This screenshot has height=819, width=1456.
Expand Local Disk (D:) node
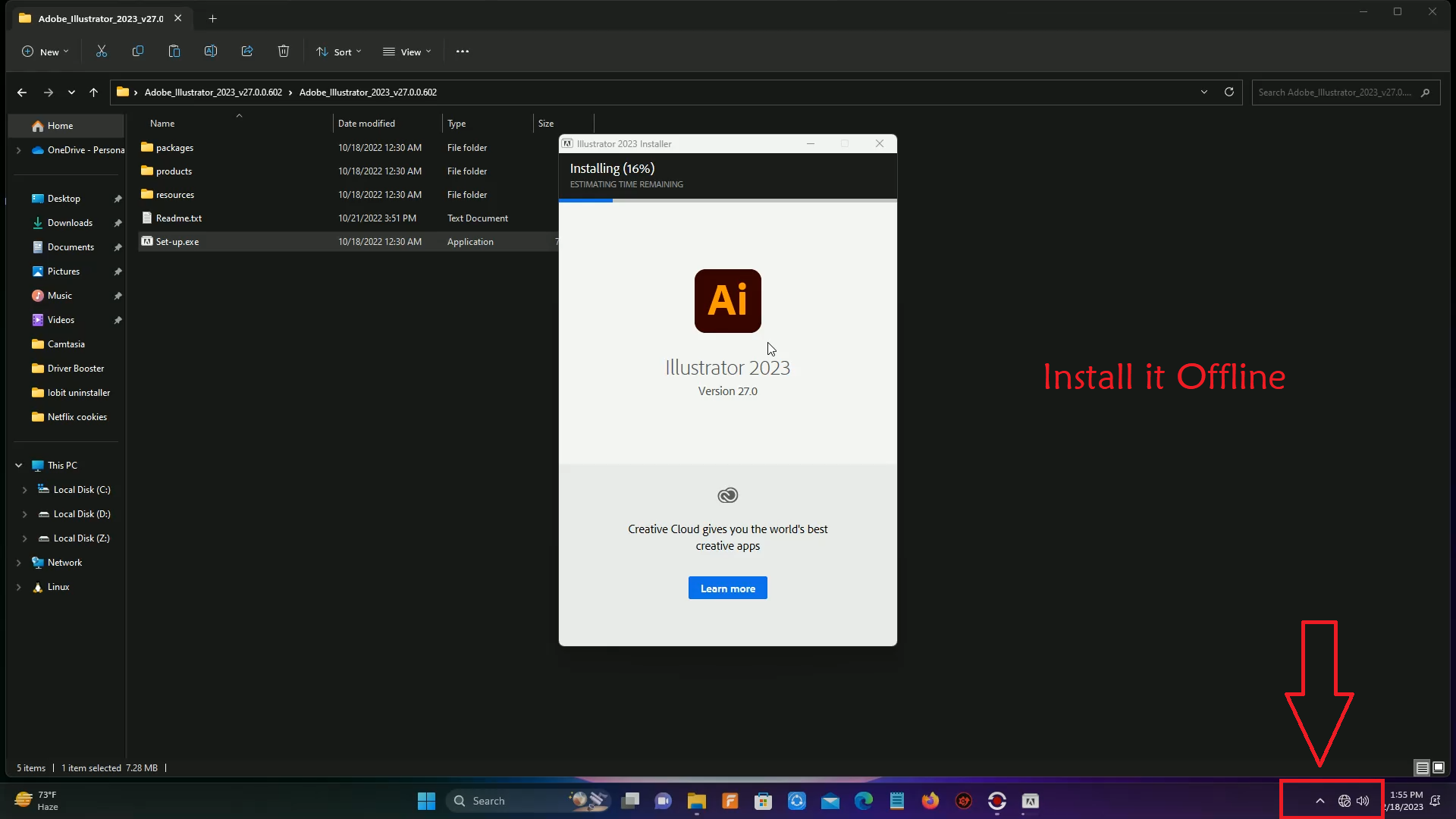(x=24, y=514)
